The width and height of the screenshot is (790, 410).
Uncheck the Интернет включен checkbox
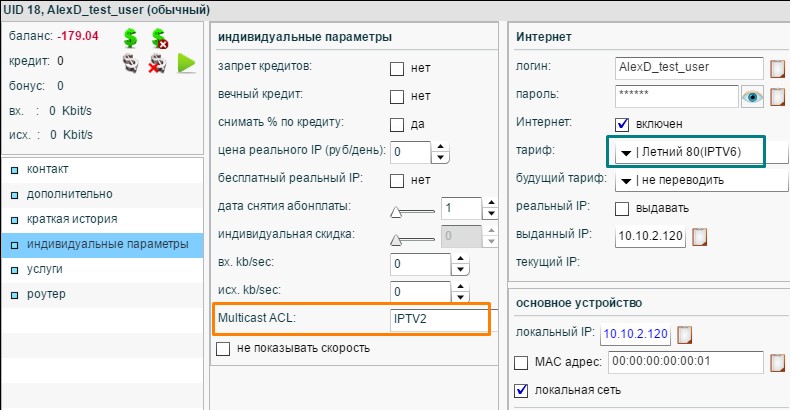tap(622, 124)
